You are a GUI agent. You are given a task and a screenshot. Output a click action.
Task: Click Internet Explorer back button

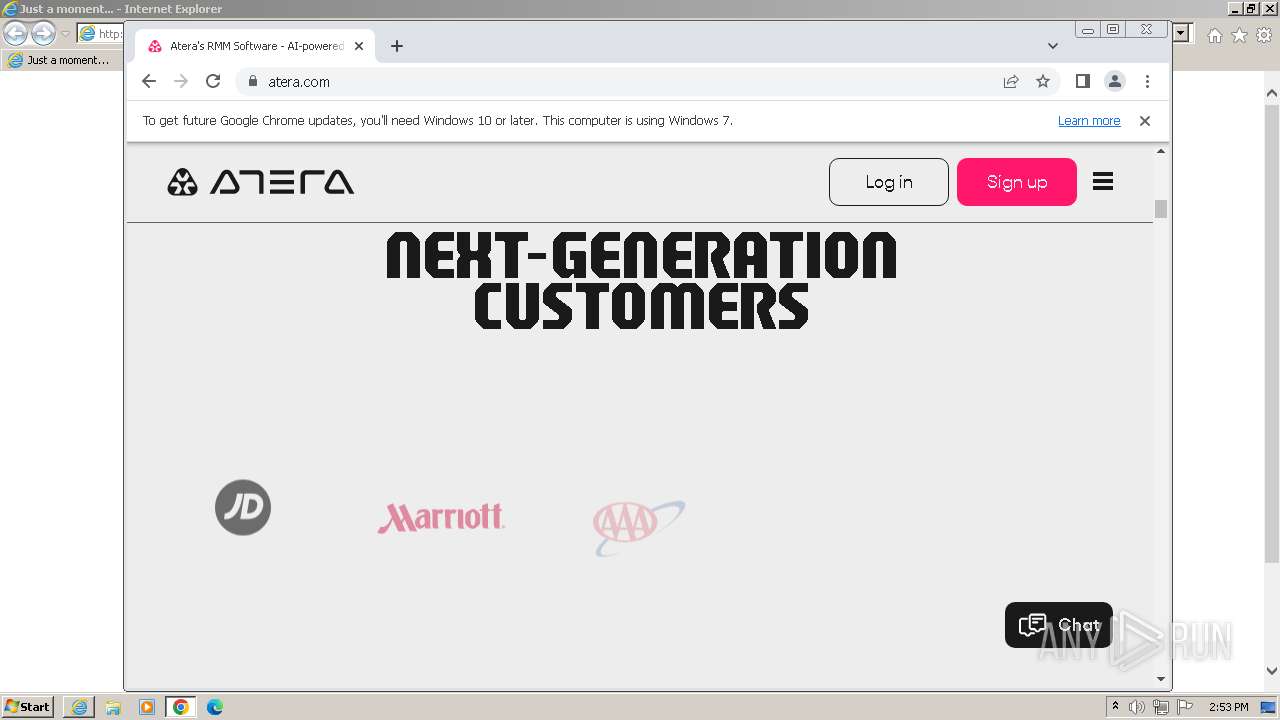pyautogui.click(x=16, y=33)
